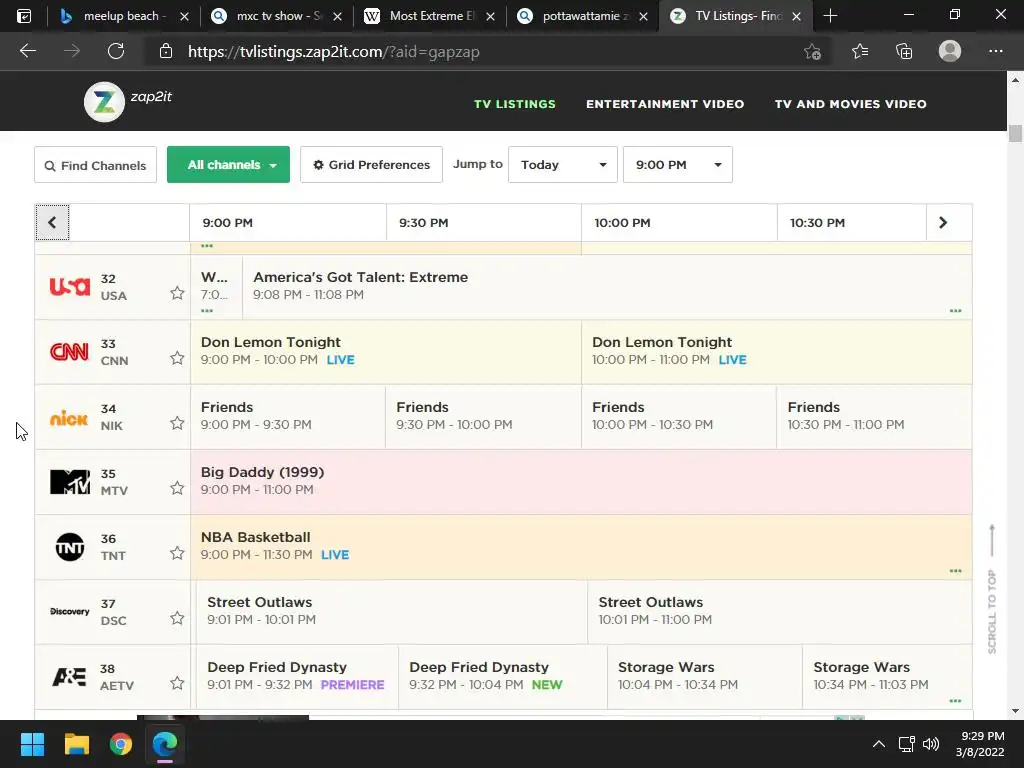This screenshot has width=1024, height=768.
Task: Click the address bar URL
Action: point(334,52)
